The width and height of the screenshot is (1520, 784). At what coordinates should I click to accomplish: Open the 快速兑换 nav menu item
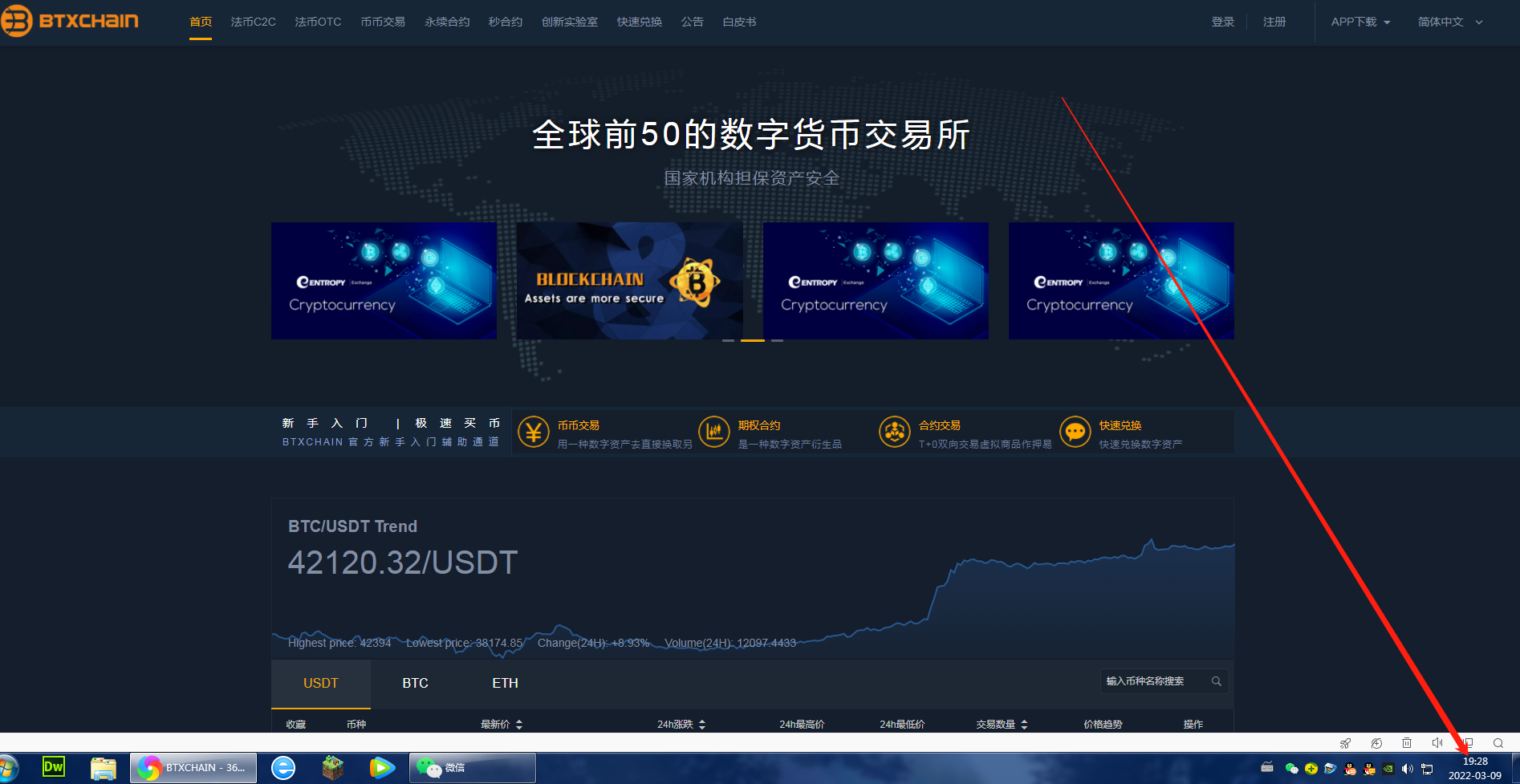(640, 22)
